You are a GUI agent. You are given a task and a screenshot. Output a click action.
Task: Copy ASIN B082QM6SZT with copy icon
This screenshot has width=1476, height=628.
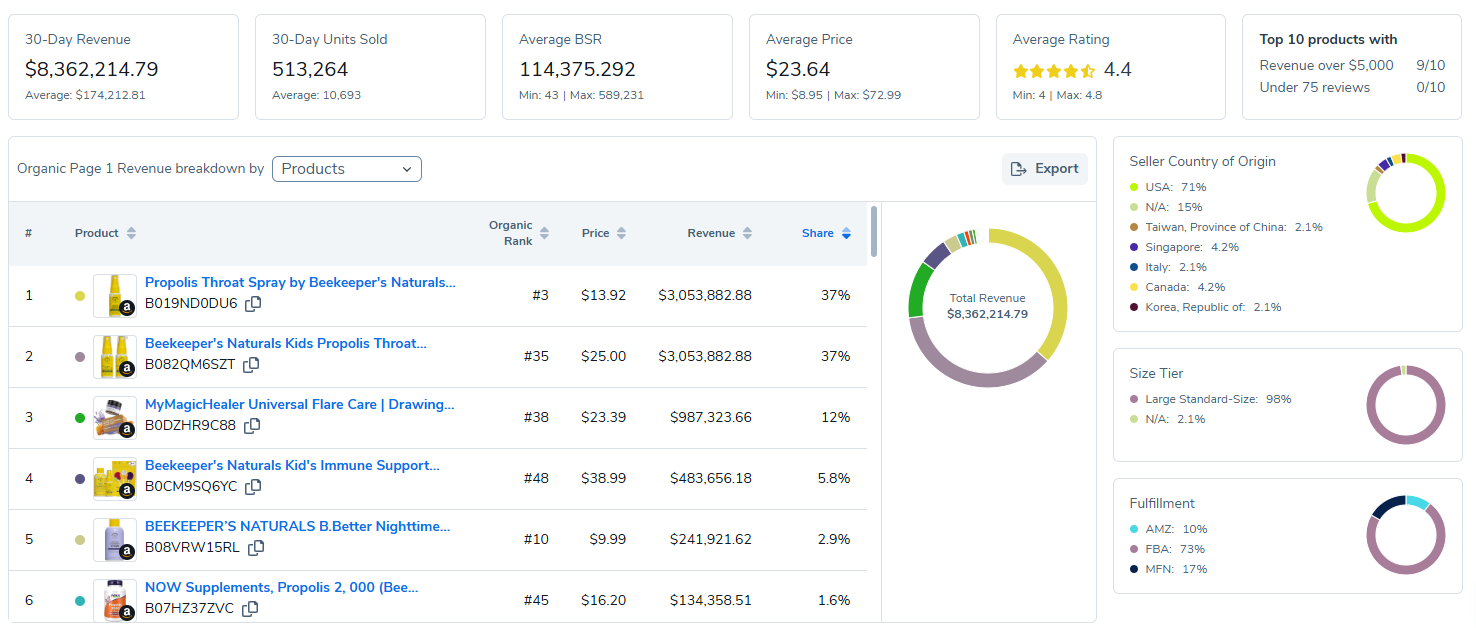click(x=251, y=364)
